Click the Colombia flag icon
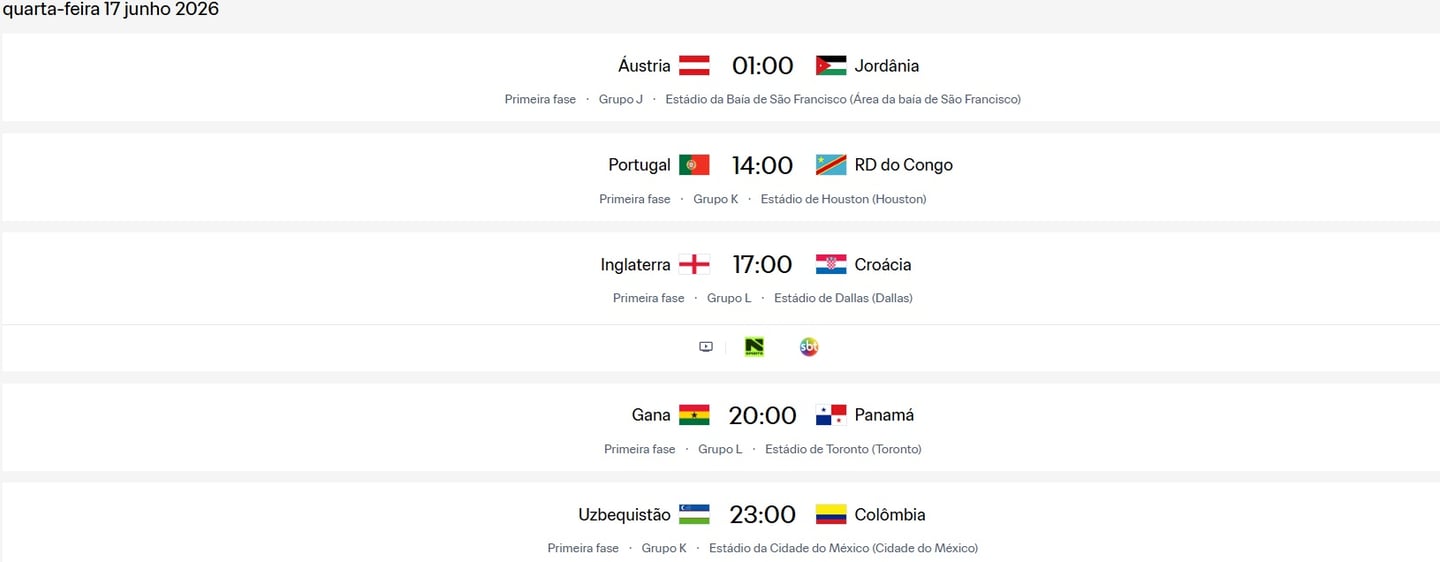 [x=831, y=515]
